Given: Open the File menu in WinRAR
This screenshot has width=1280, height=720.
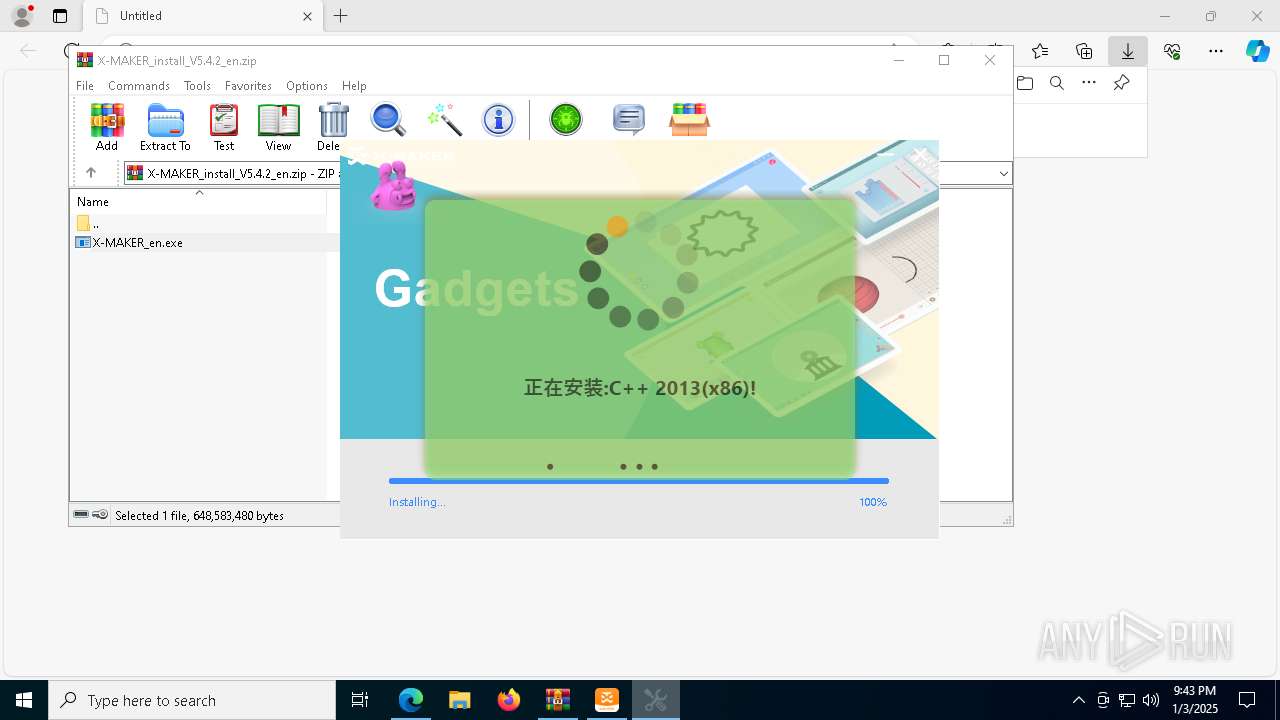Looking at the screenshot, I should 85,86.
